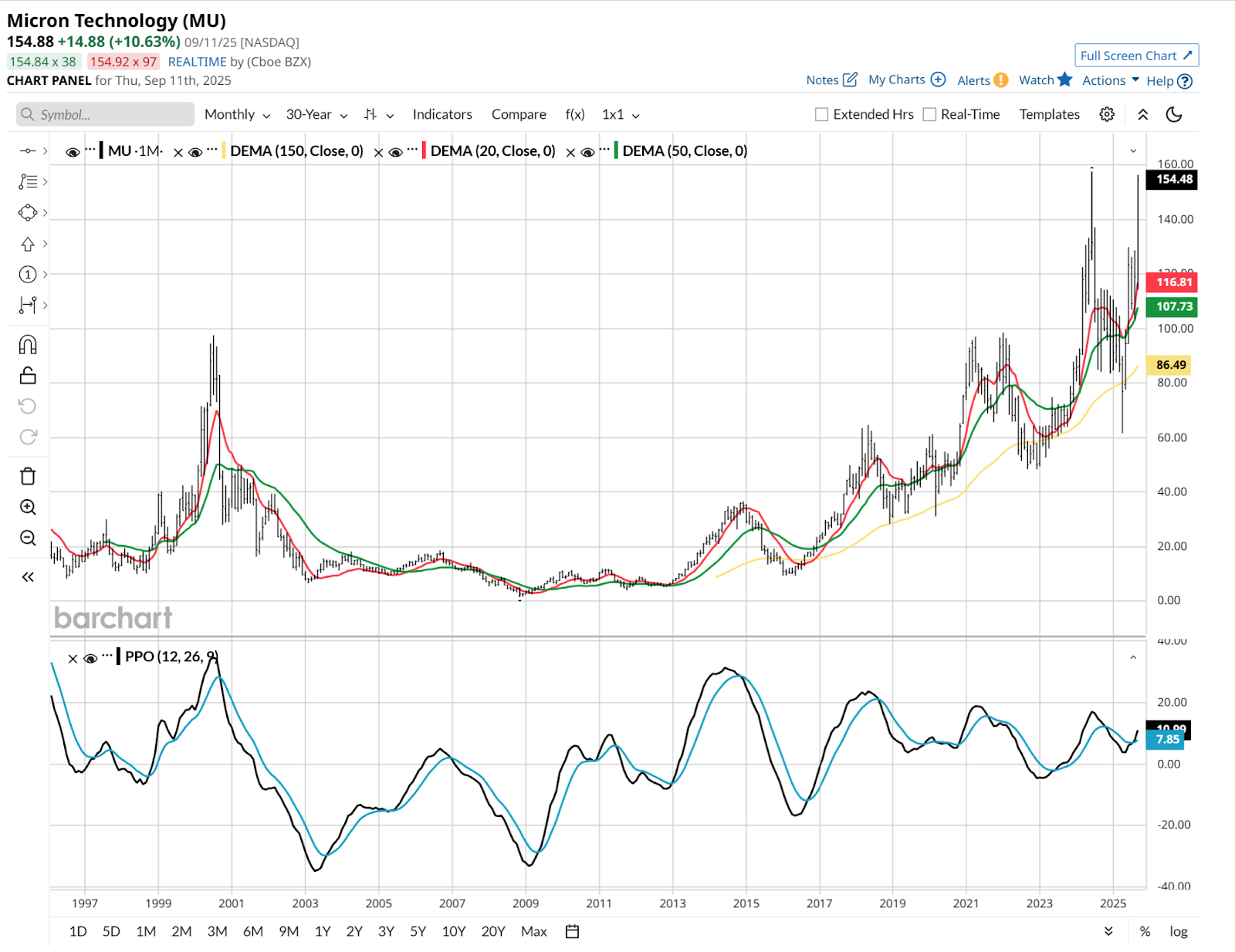This screenshot has width=1235, height=952.
Task: Open Alerts
Action: pos(982,80)
